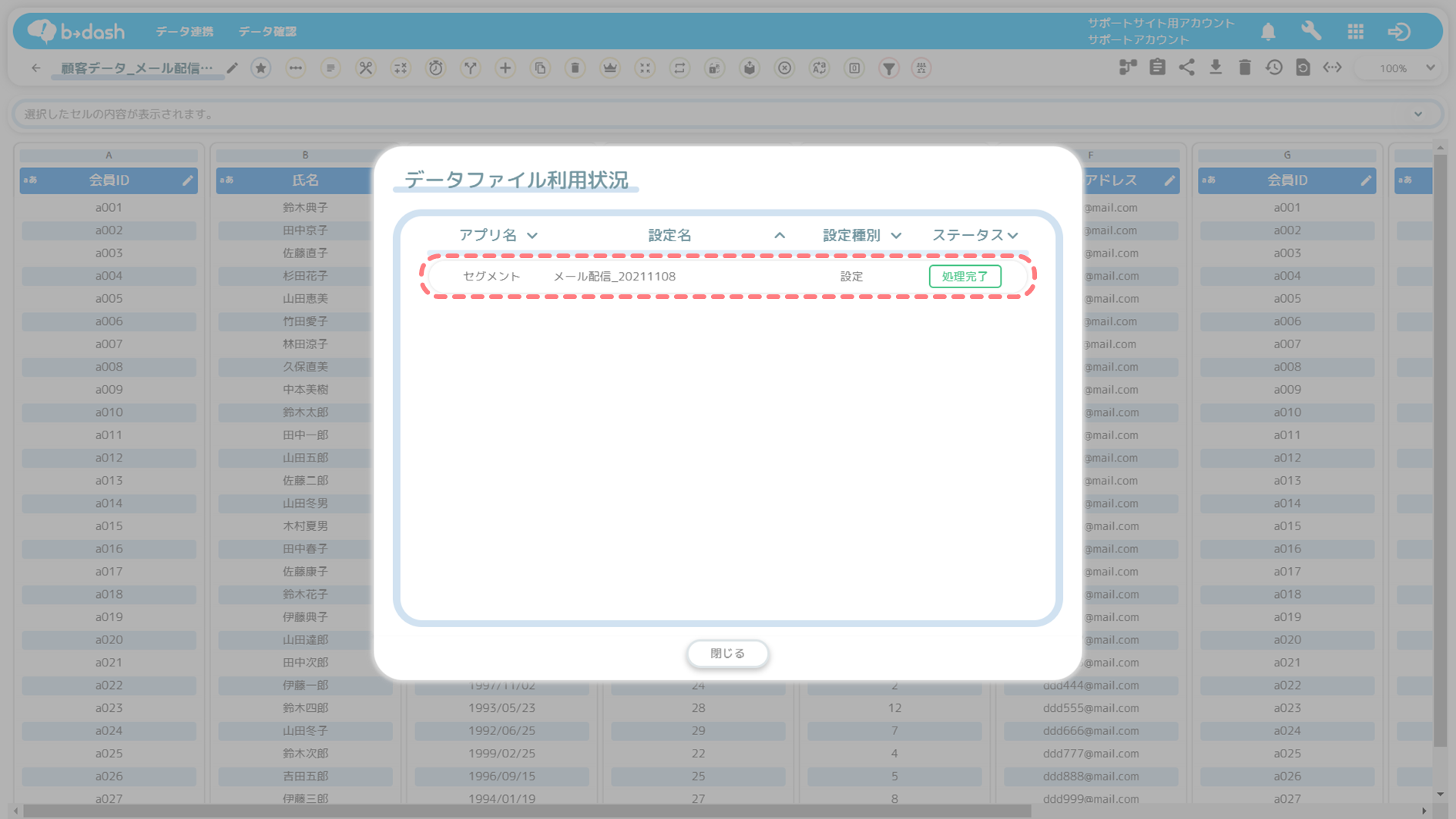The image size is (1456, 819).
Task: Click the download icon
Action: click(x=1216, y=68)
